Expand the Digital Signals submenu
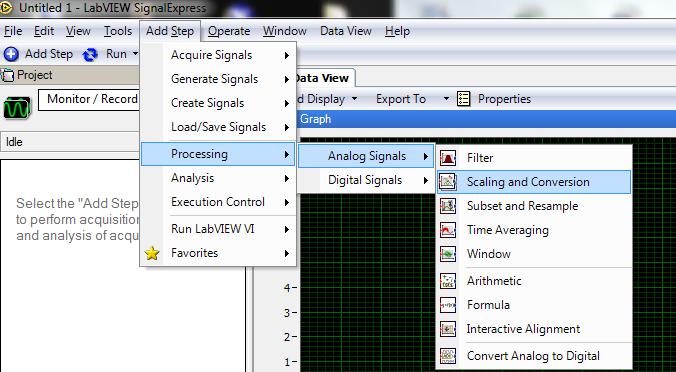 click(366, 180)
